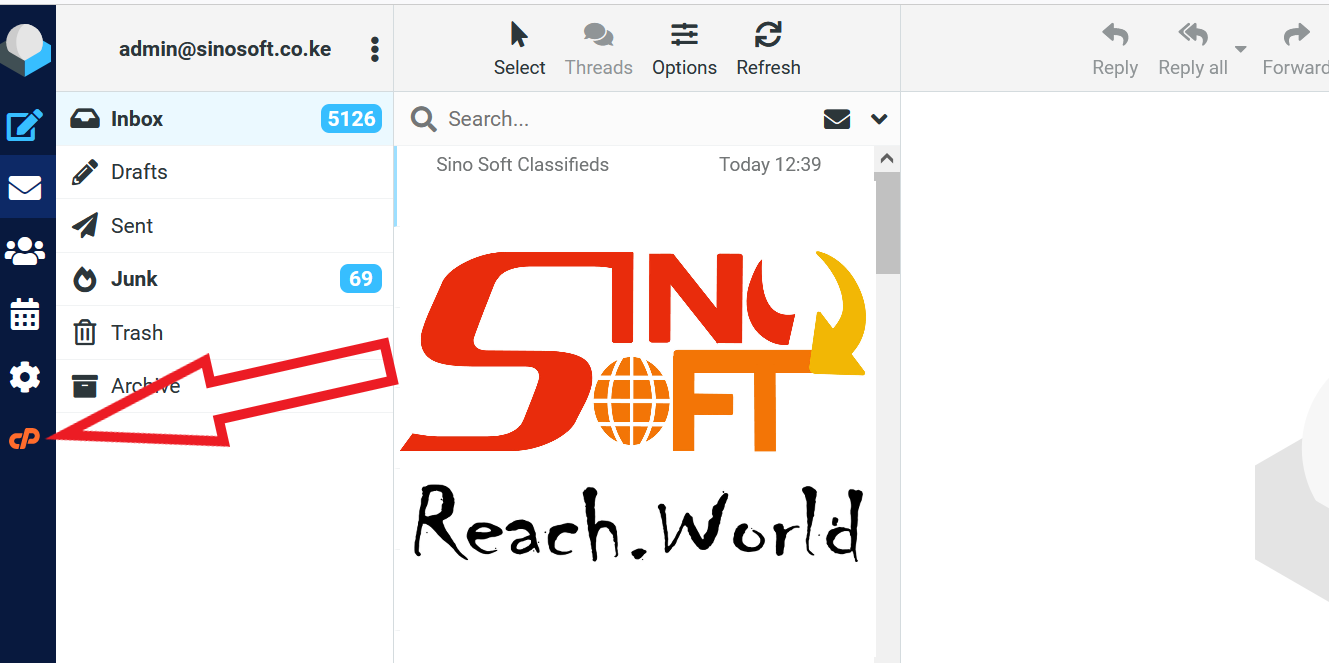The height and width of the screenshot is (663, 1329).
Task: Expand the search options chevron
Action: 879,119
